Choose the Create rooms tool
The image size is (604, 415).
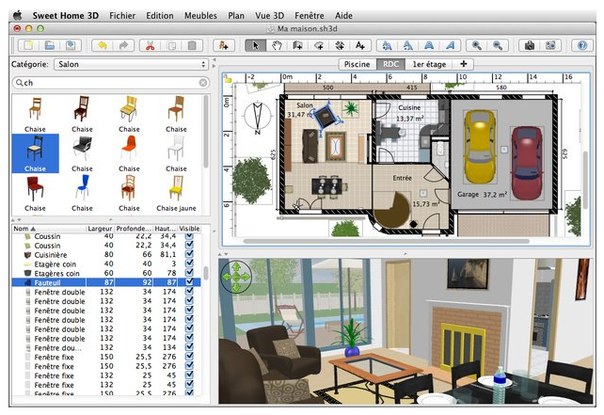pos(319,45)
